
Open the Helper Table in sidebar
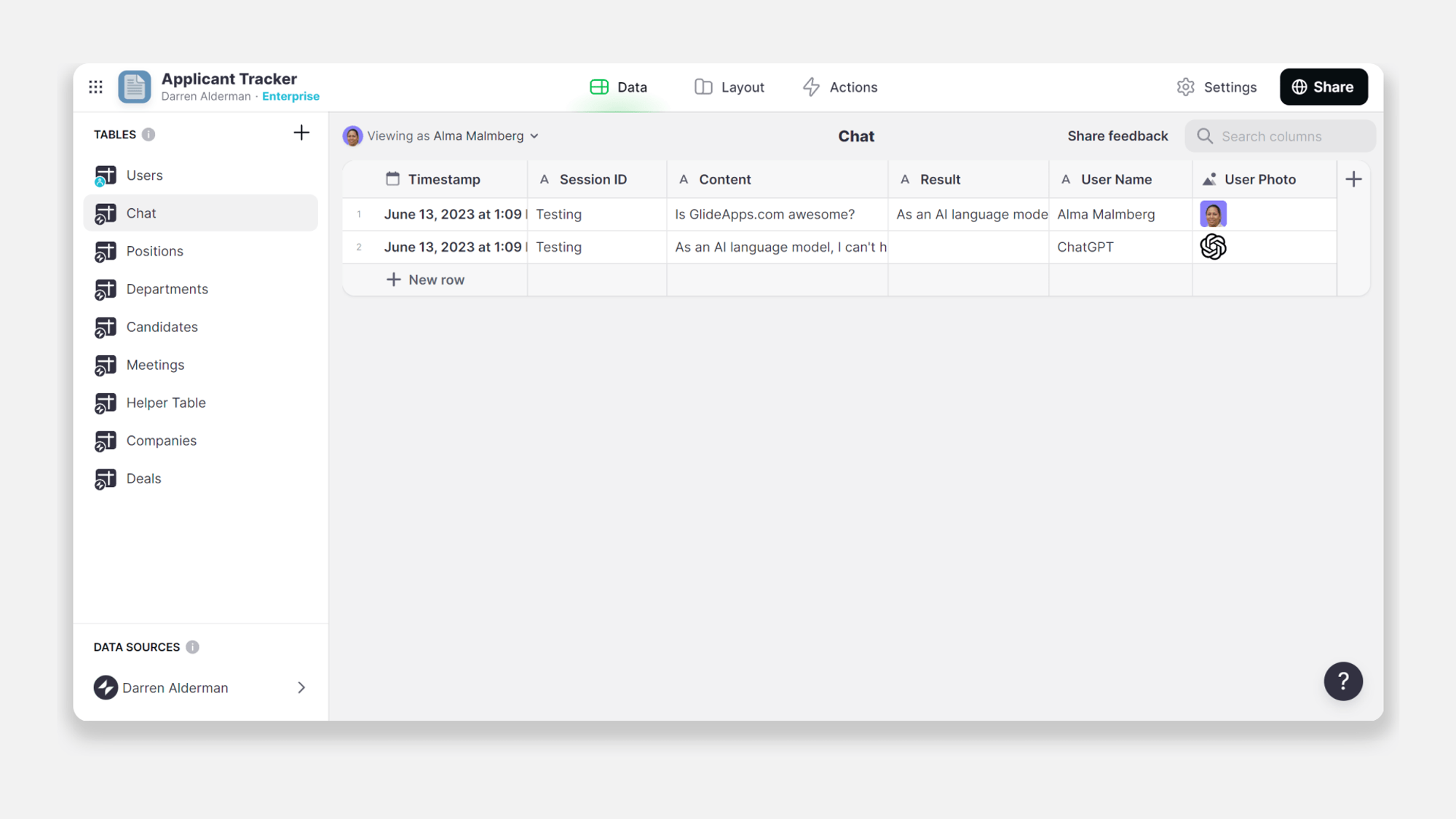[166, 403]
